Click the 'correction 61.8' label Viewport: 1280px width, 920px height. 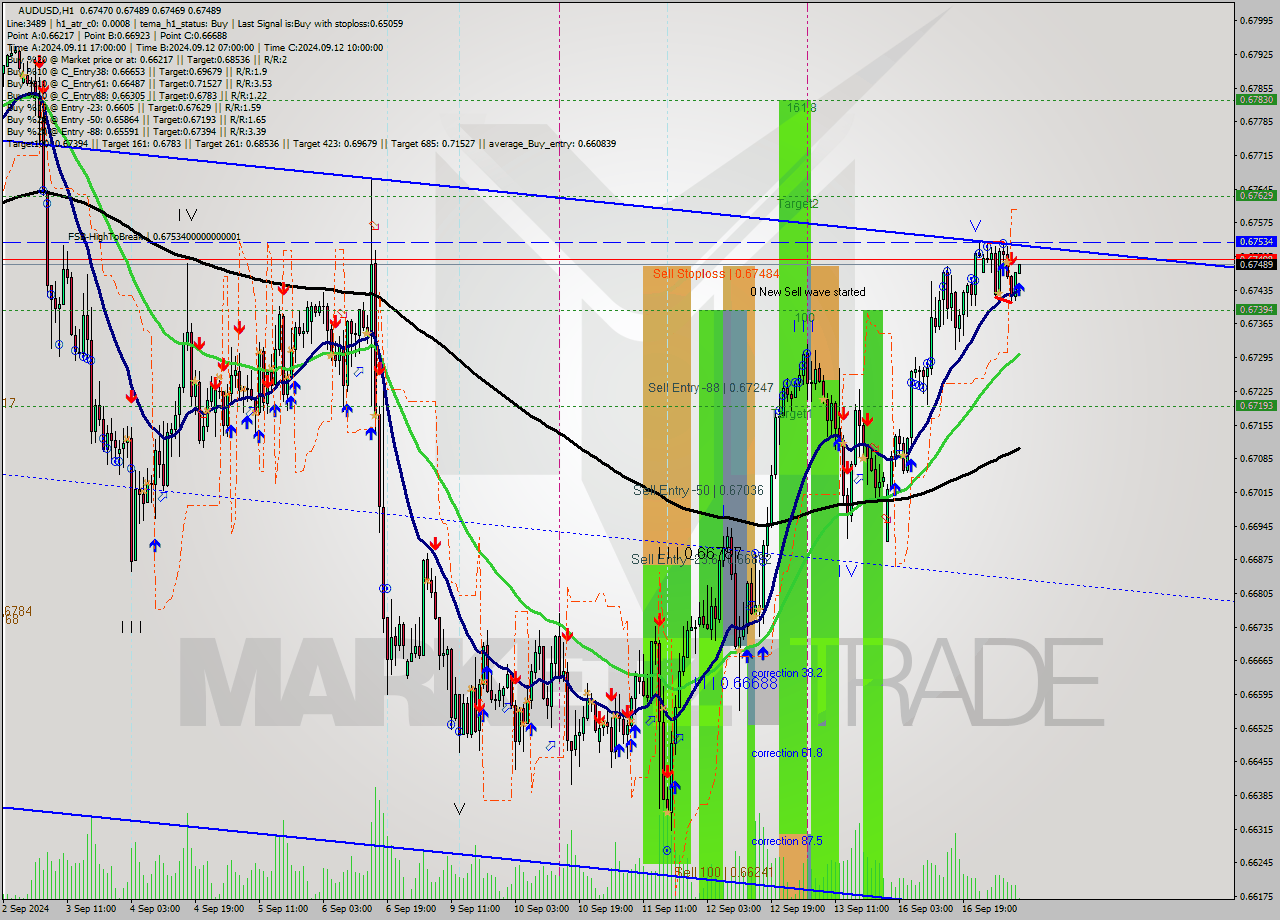point(787,753)
